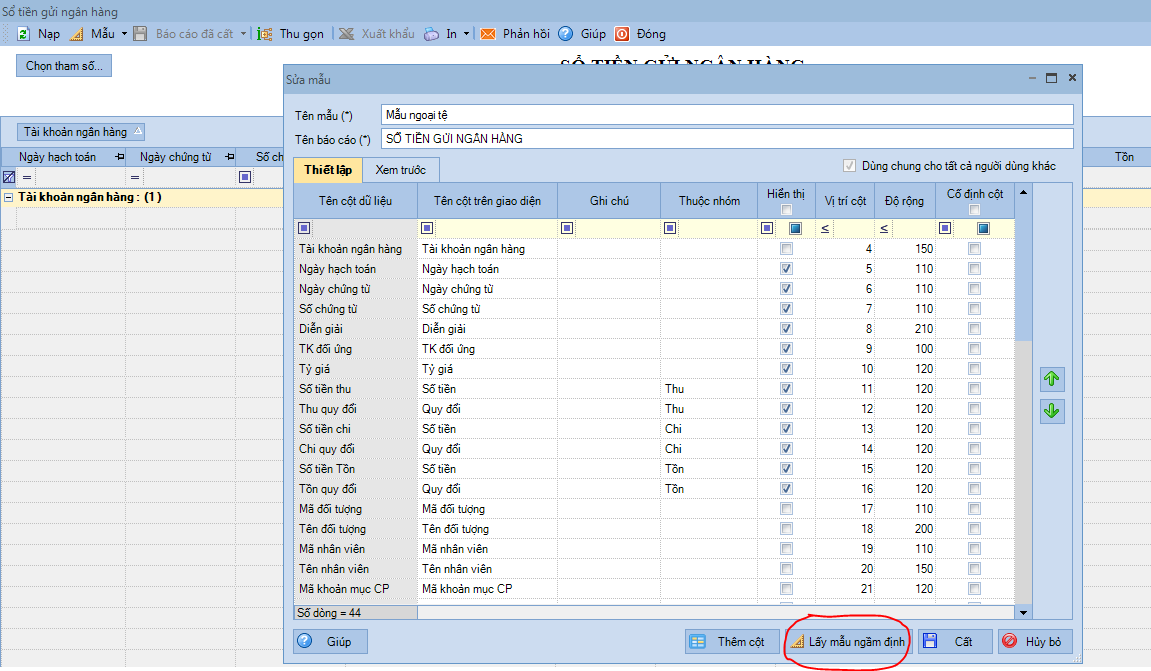Image resolution: width=1151 pixels, height=671 pixels.
Task: Click the scrollbar down arrow in grid
Action: 1023,612
